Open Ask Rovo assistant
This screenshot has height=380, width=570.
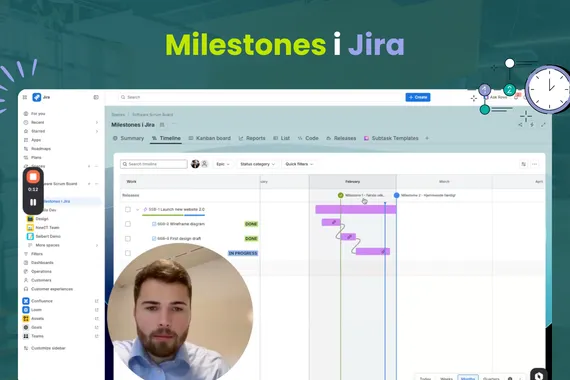tap(496, 97)
